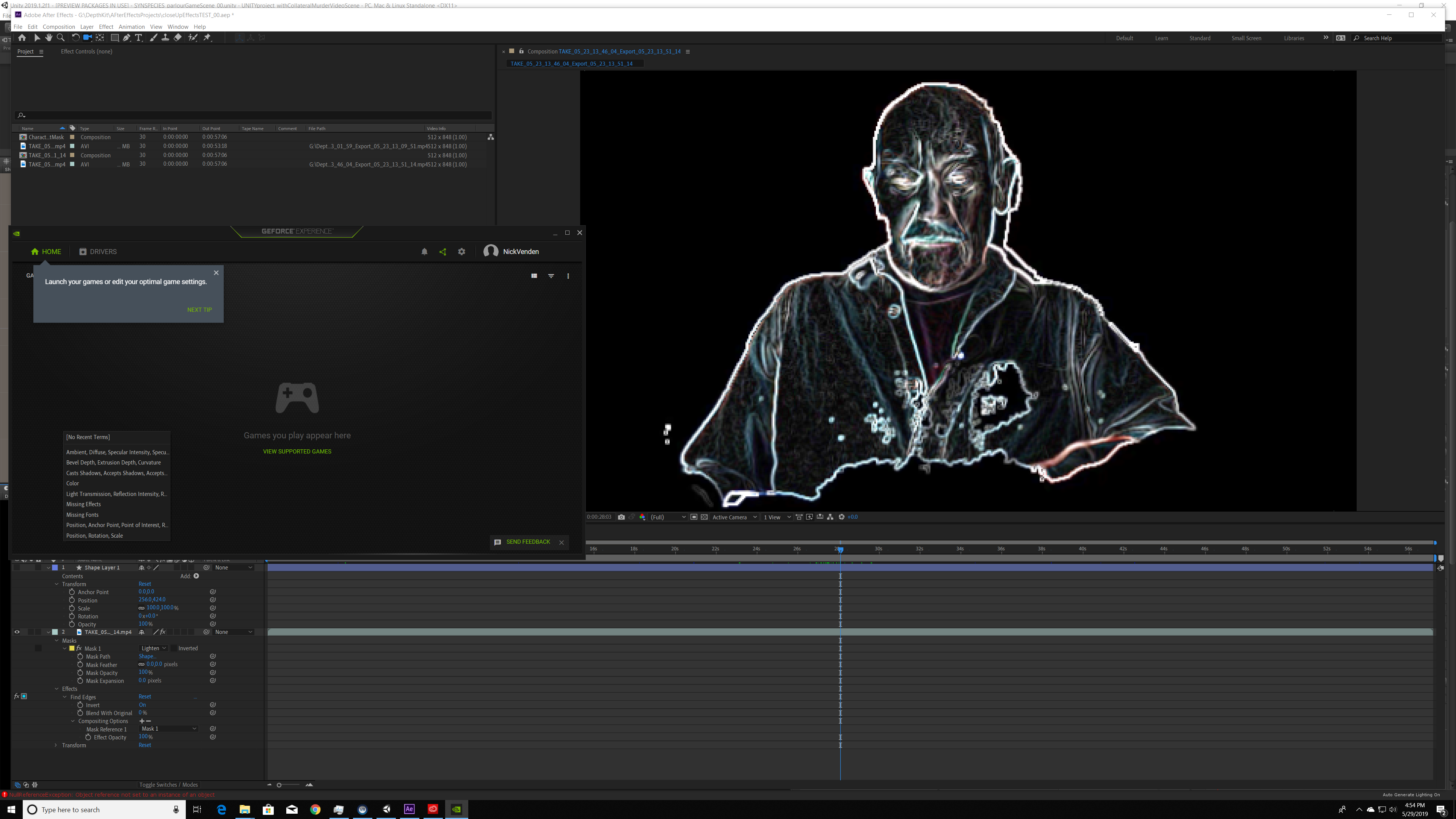Toggle the Mask 1 Inverted checkbox
Viewport: 1456px width, 819px height.
pyautogui.click(x=174, y=648)
